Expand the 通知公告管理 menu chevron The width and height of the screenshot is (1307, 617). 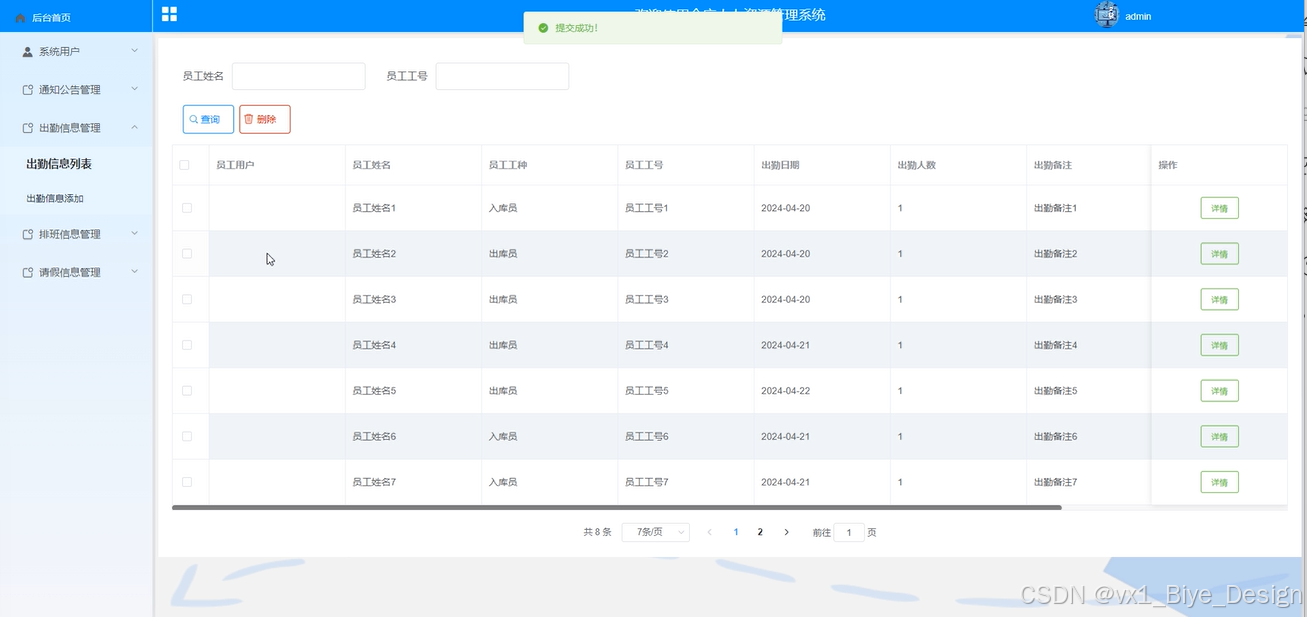135,89
